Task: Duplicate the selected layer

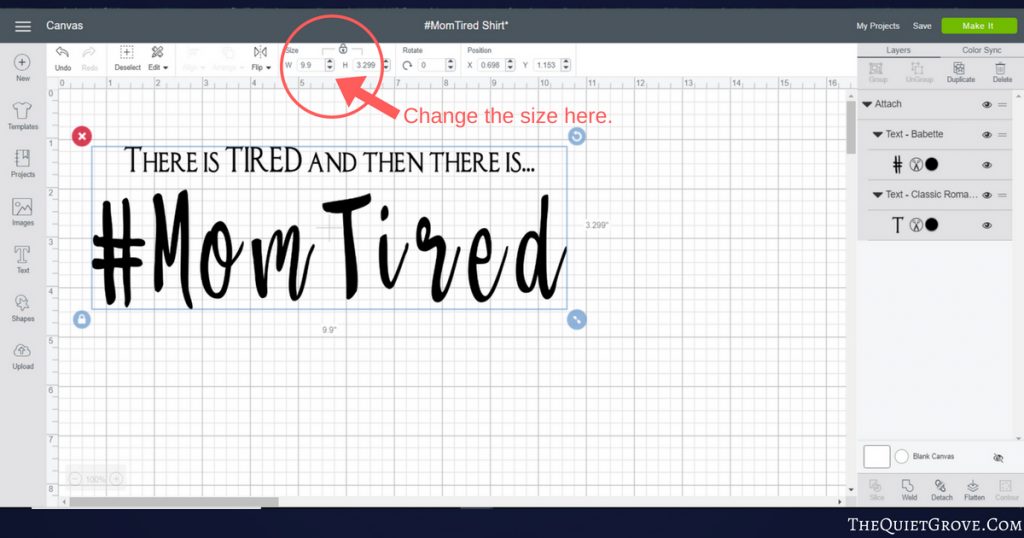Action: (960, 72)
